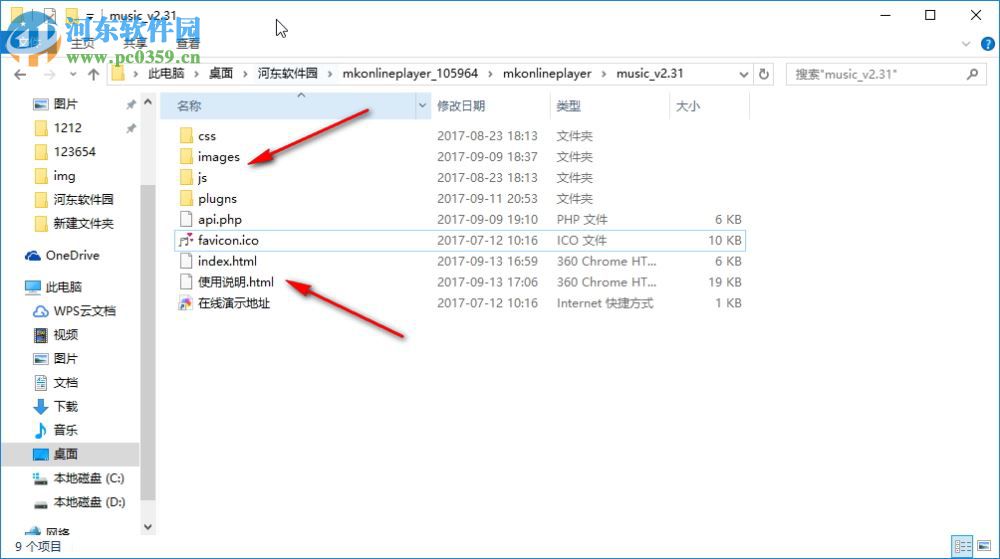Screen dimensions: 1000x559
Task: Open the help question mark icon
Action: tap(987, 44)
